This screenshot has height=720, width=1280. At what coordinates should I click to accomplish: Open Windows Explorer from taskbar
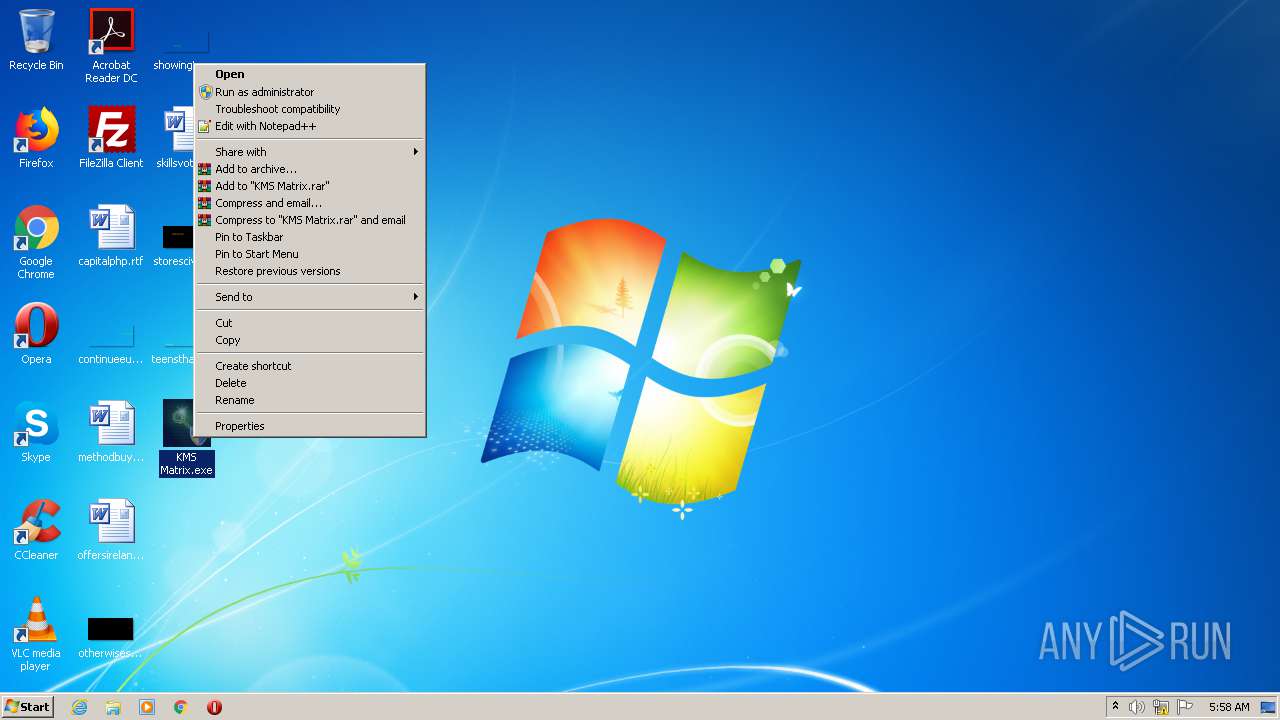tap(113, 707)
